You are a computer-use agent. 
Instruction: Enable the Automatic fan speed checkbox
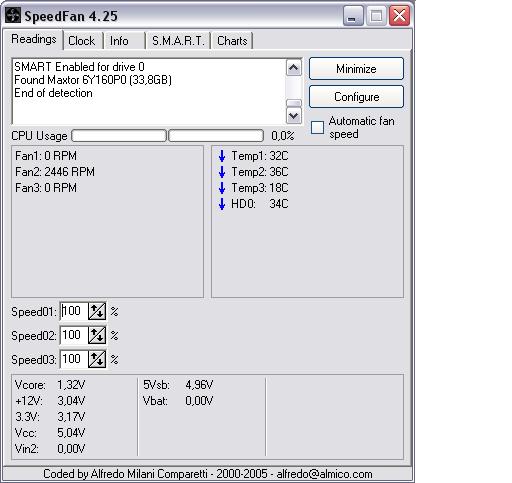pyautogui.click(x=317, y=127)
